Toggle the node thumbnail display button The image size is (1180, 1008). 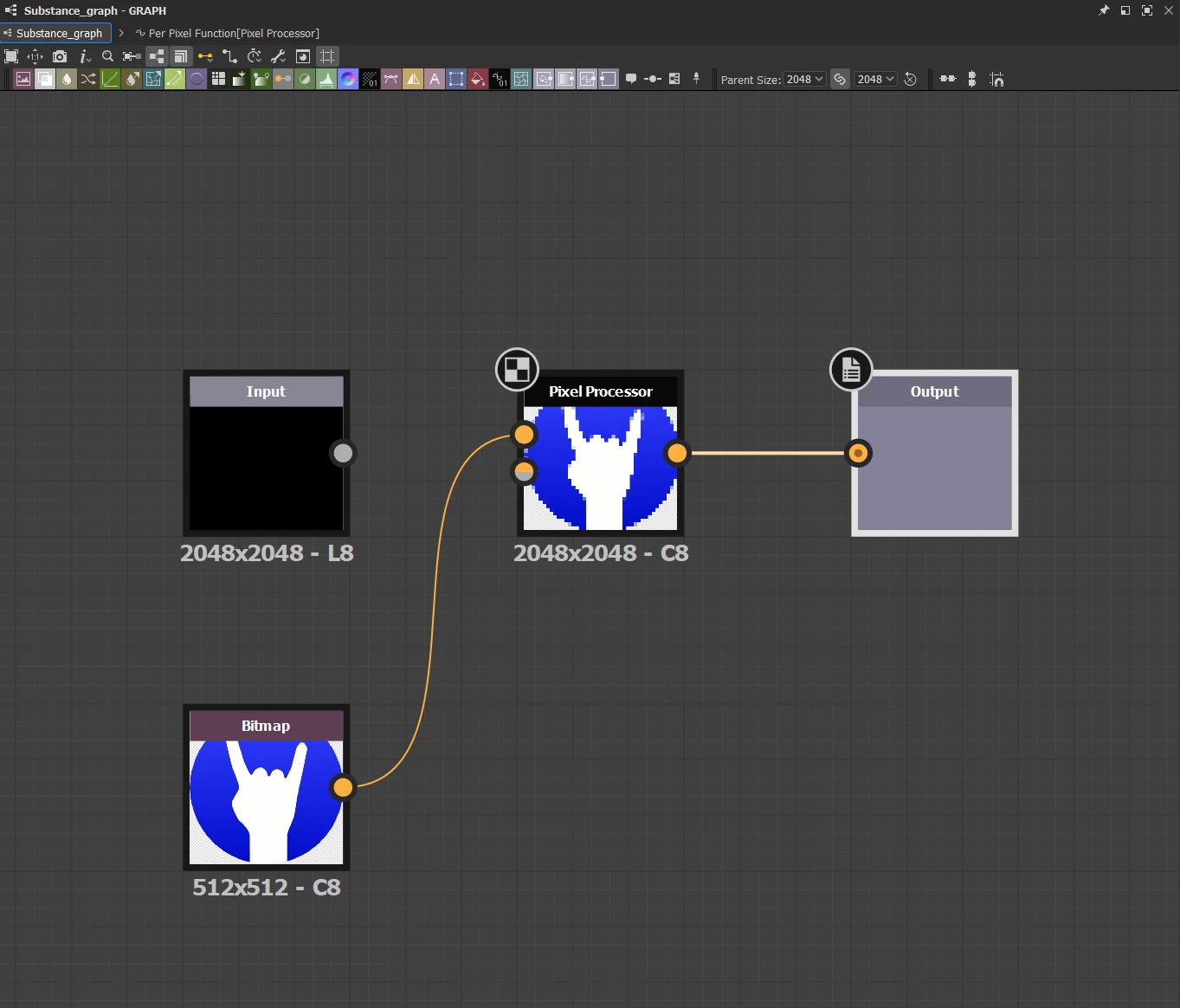point(303,56)
